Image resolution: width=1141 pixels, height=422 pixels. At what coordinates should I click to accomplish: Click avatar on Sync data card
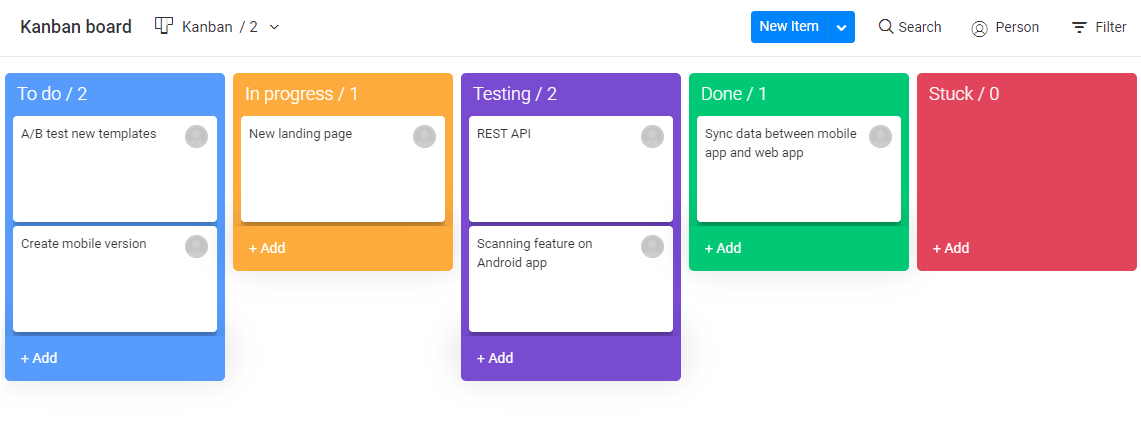coord(880,136)
